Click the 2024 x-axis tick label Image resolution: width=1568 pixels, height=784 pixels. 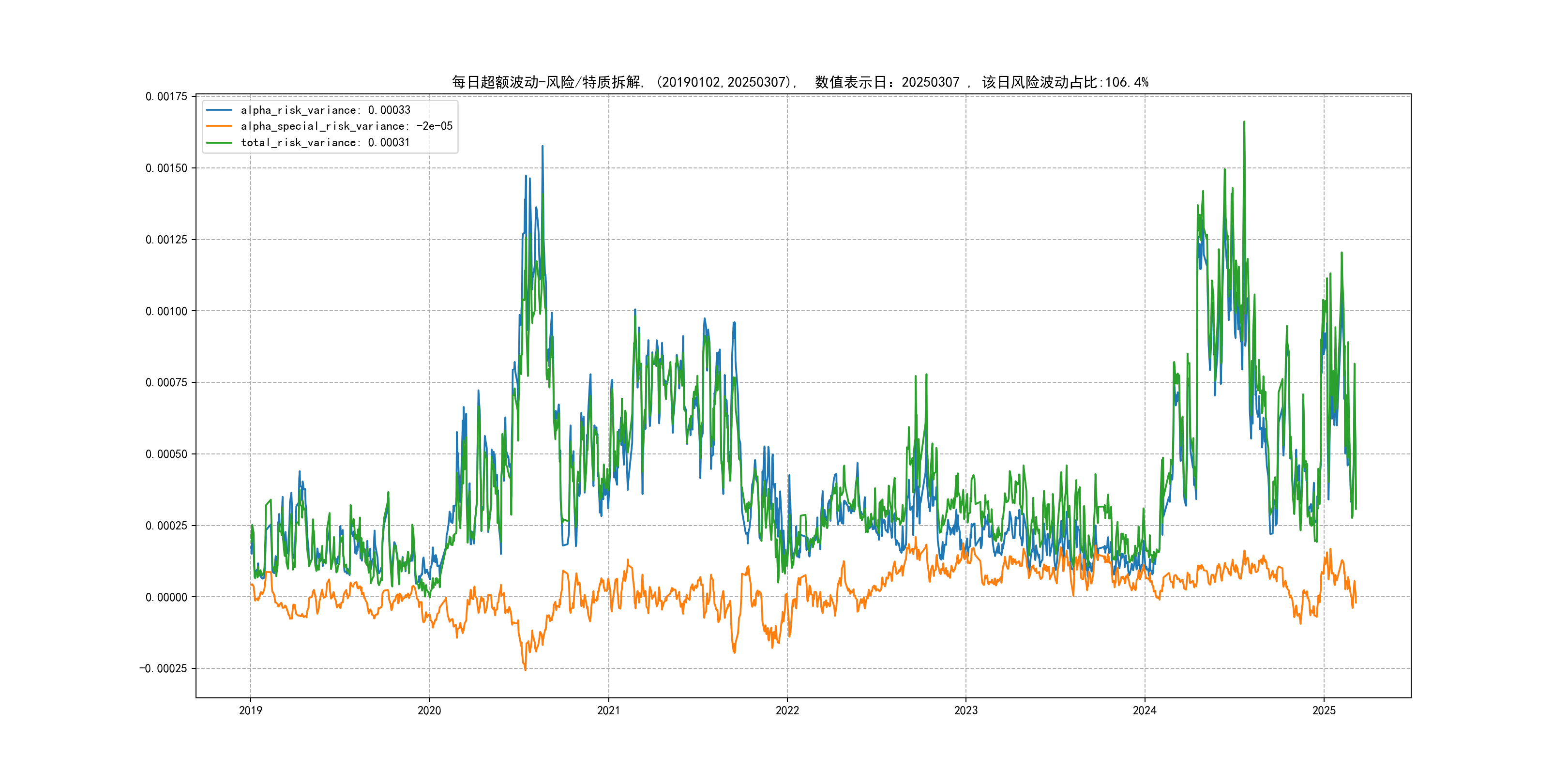tap(1145, 710)
